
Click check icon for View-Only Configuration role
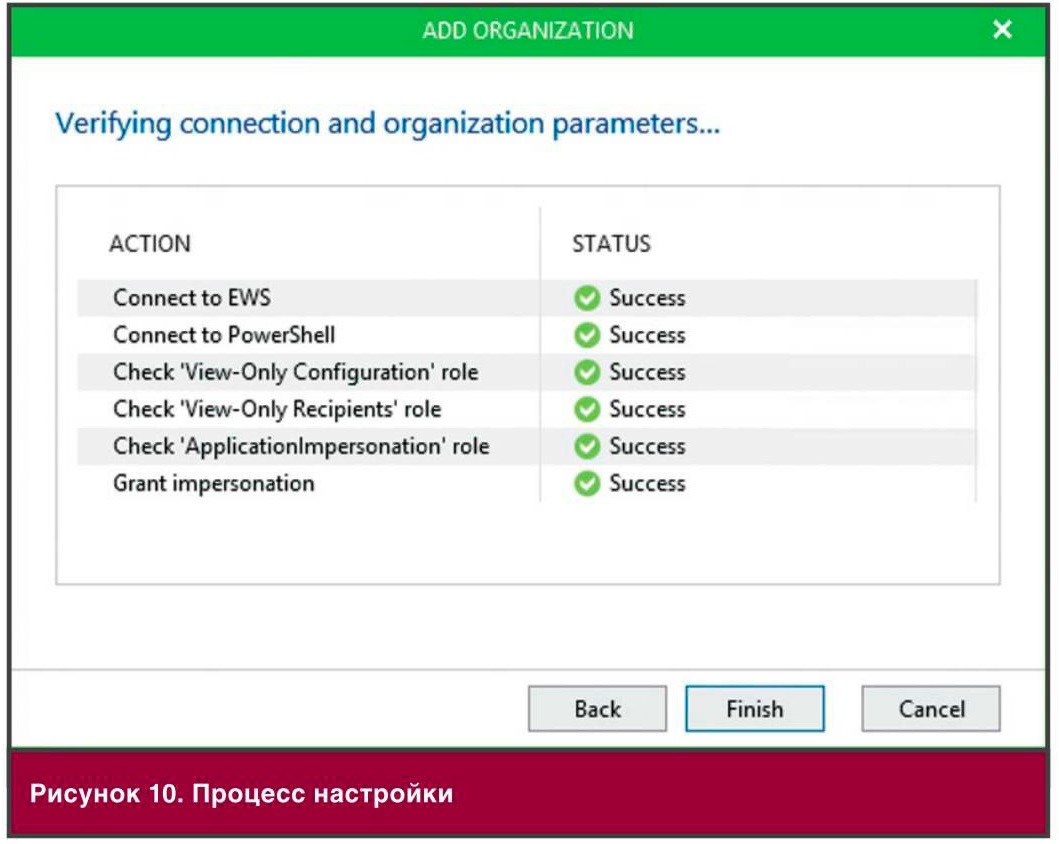click(x=587, y=372)
